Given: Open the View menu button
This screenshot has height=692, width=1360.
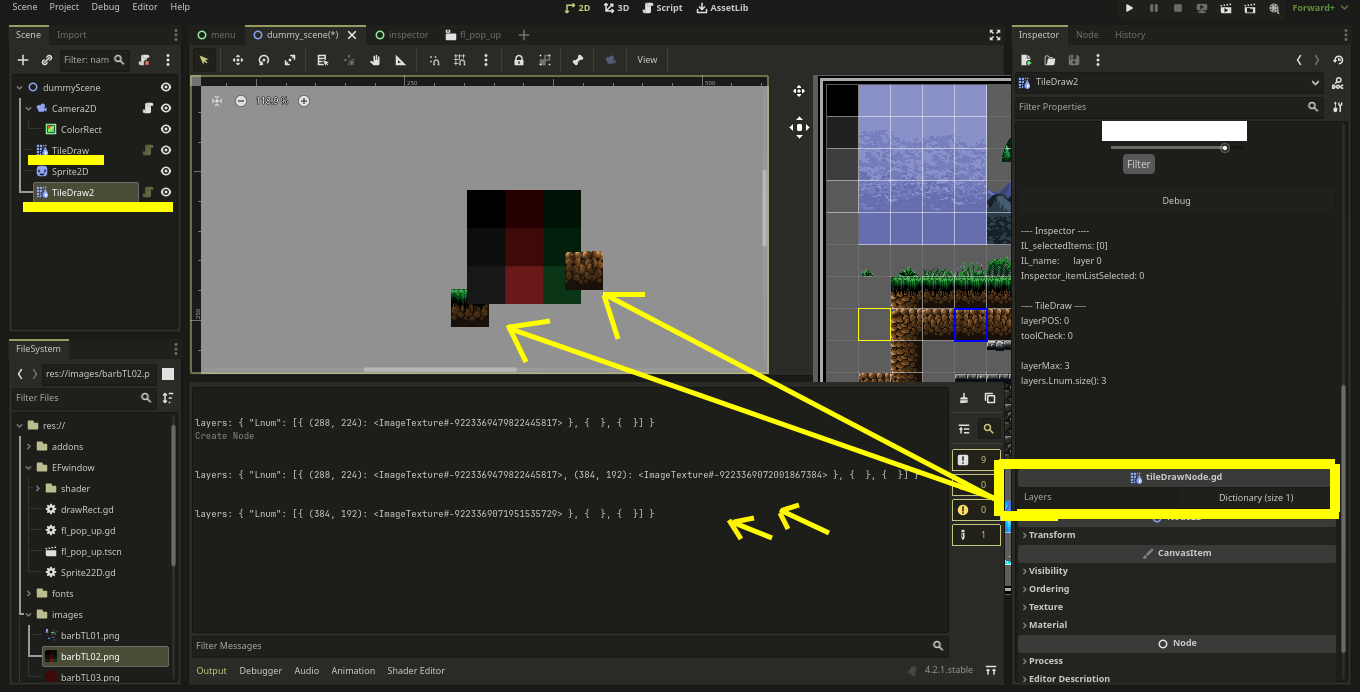Looking at the screenshot, I should point(647,60).
